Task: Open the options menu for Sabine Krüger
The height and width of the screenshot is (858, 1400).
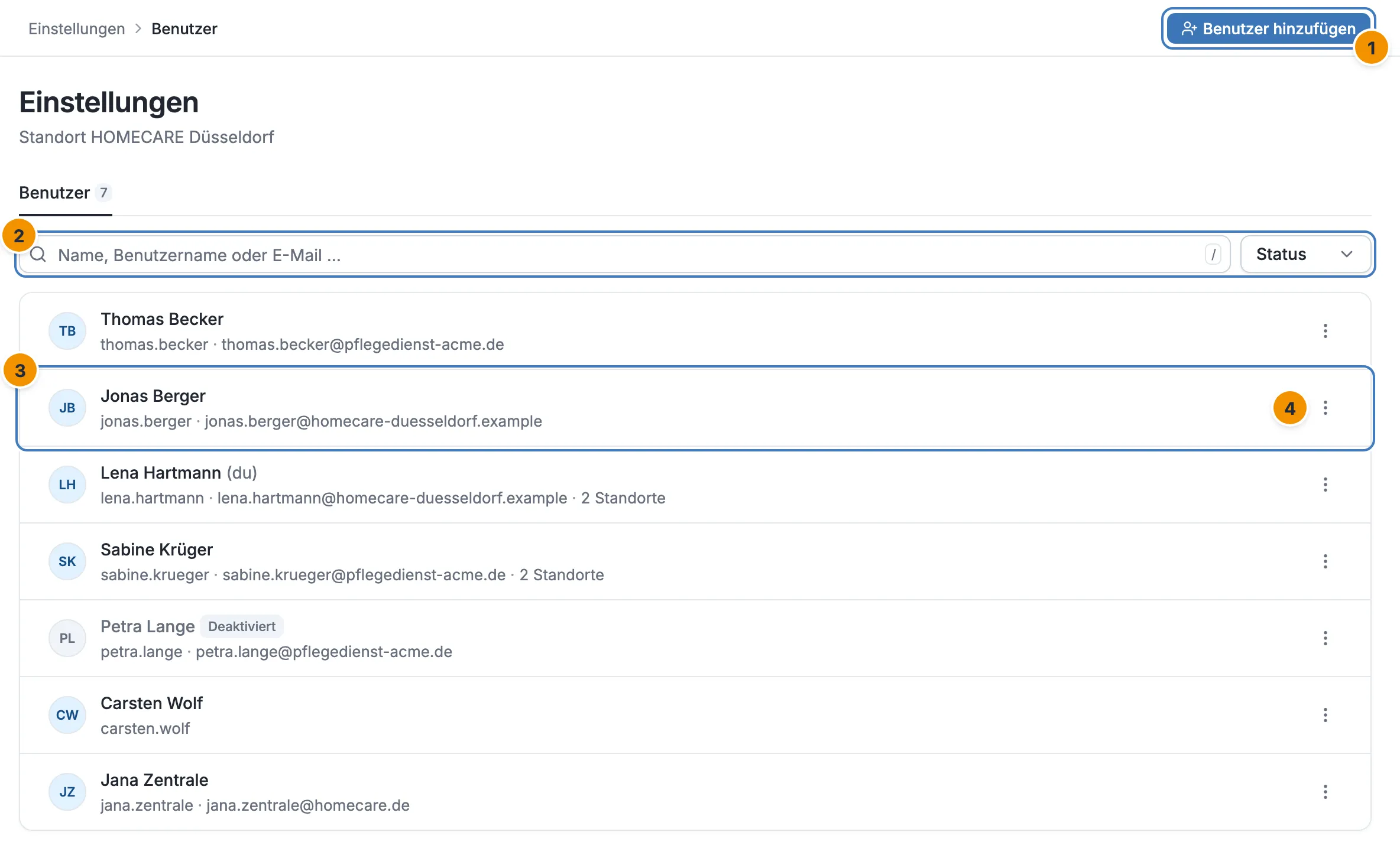Action: pyautogui.click(x=1325, y=561)
